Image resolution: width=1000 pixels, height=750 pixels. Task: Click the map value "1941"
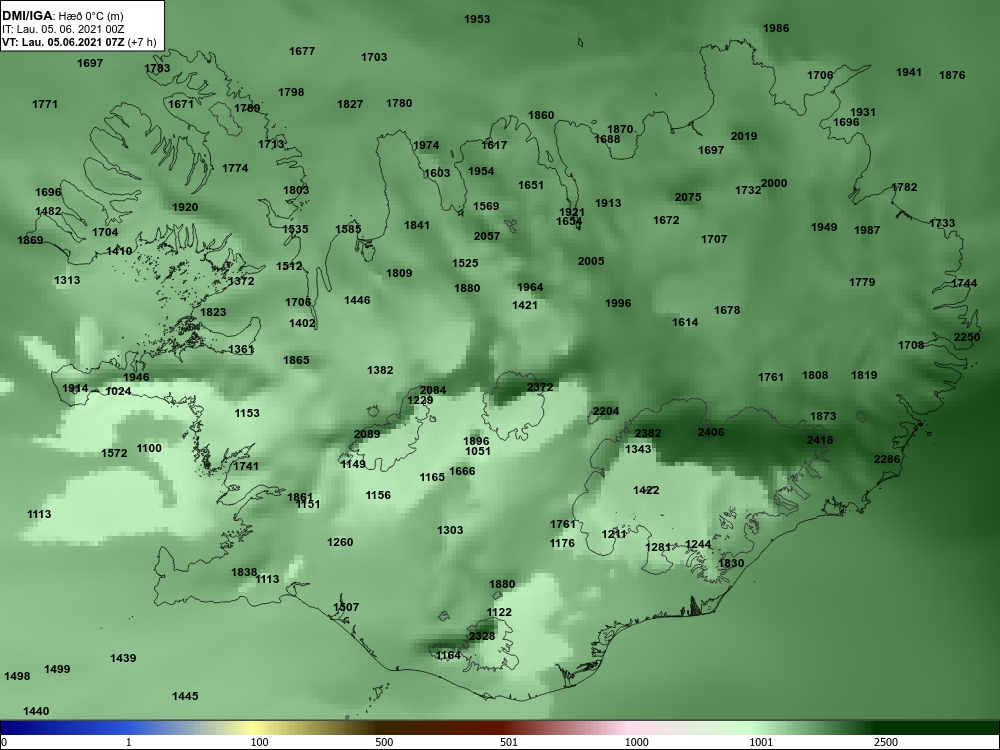click(909, 73)
